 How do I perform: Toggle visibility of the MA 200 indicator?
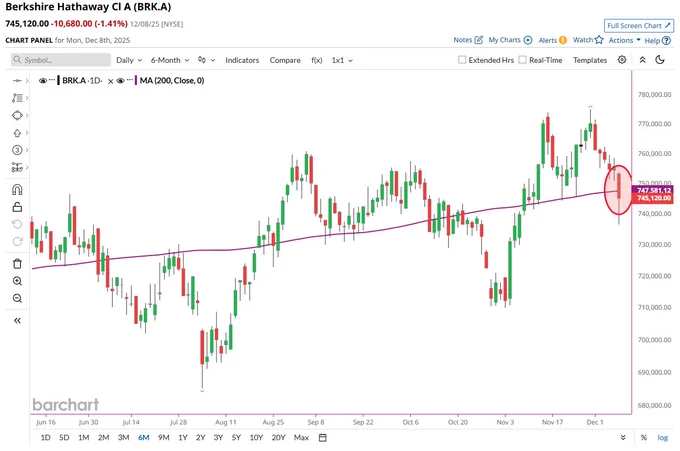121,81
